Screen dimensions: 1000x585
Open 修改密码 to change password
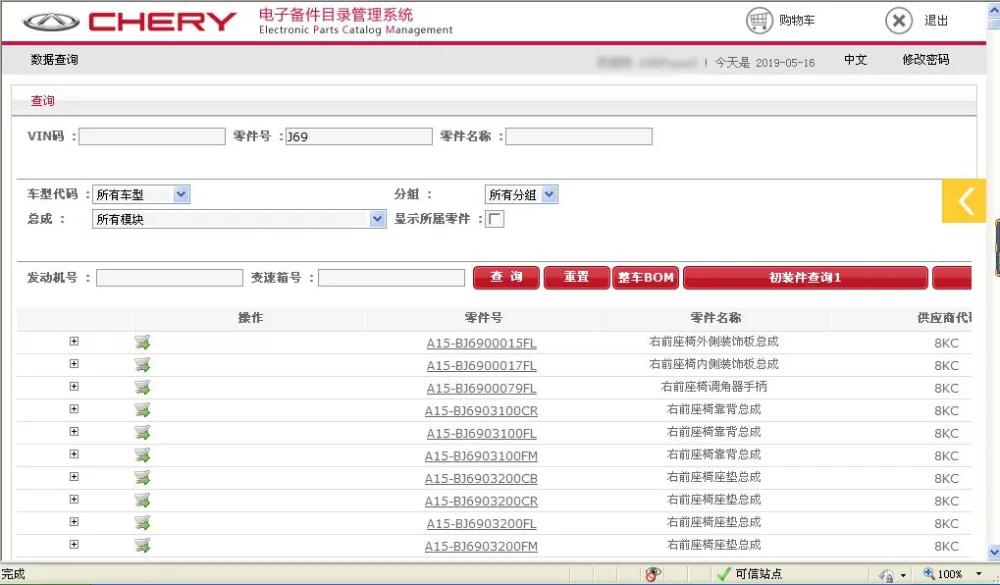(x=925, y=60)
